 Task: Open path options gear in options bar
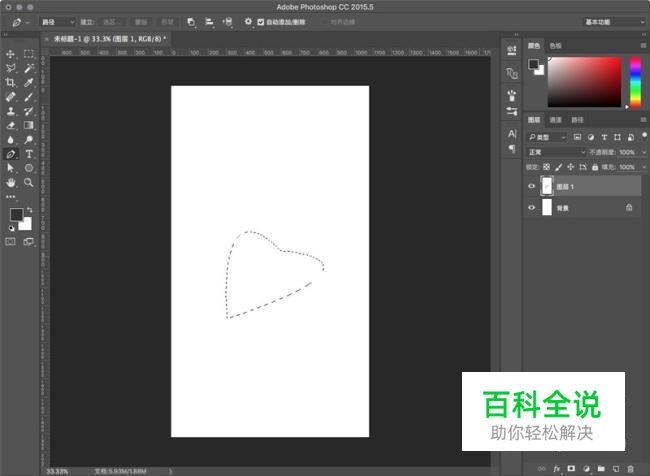click(248, 21)
